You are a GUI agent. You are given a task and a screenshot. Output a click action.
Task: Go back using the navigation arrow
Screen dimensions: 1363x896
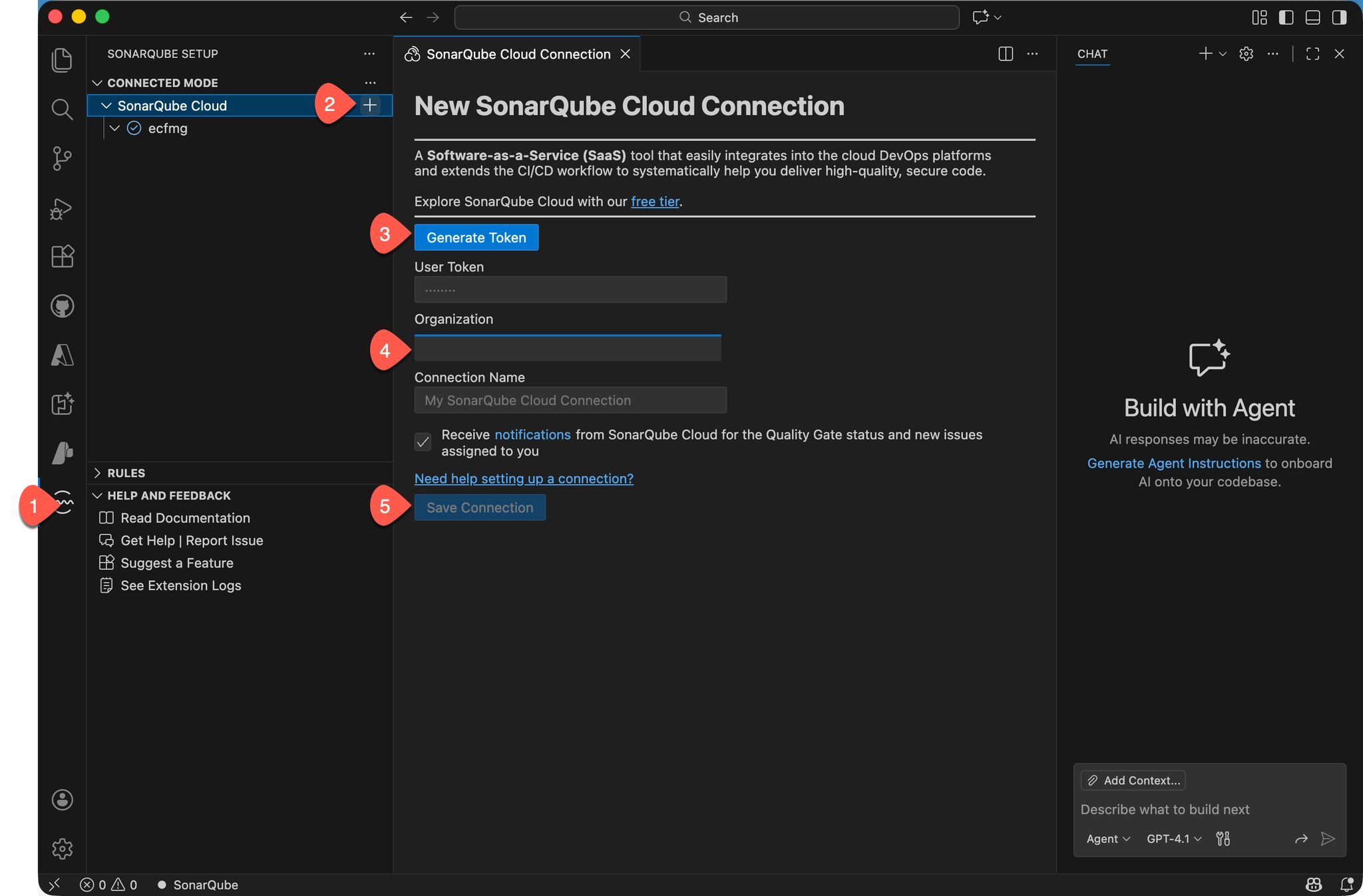coord(406,17)
